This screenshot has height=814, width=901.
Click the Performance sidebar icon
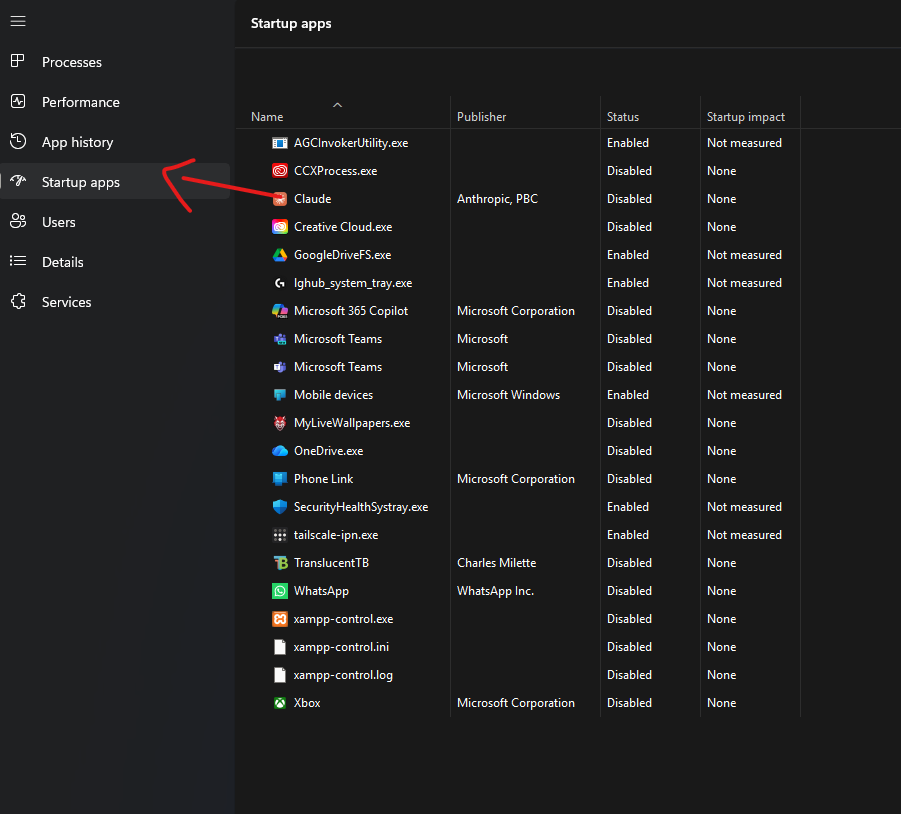click(x=18, y=101)
